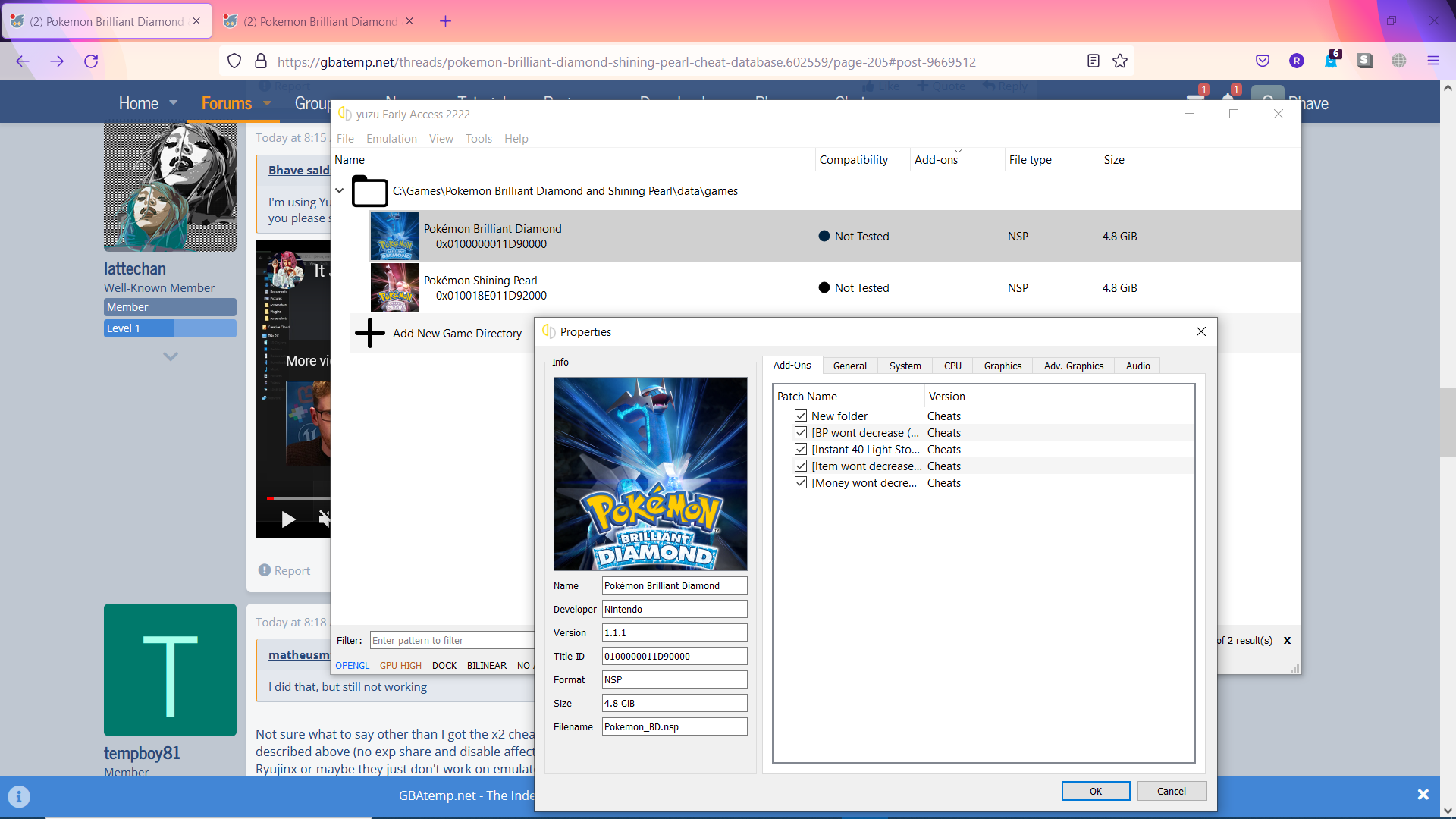Toggle the BP wont decrease cheat

coord(801,432)
